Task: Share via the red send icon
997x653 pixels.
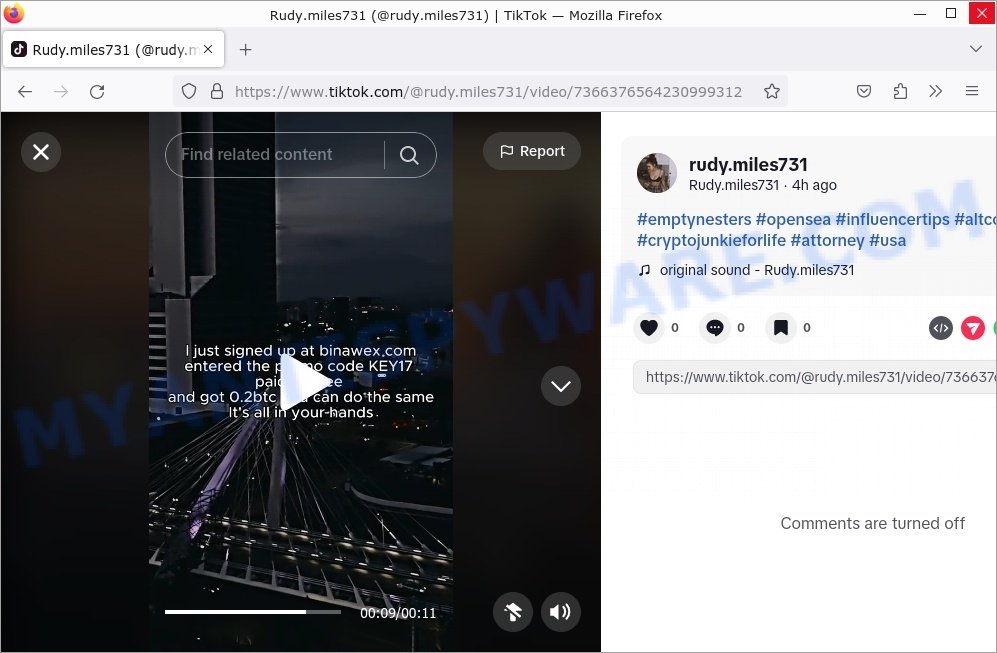Action: (972, 328)
